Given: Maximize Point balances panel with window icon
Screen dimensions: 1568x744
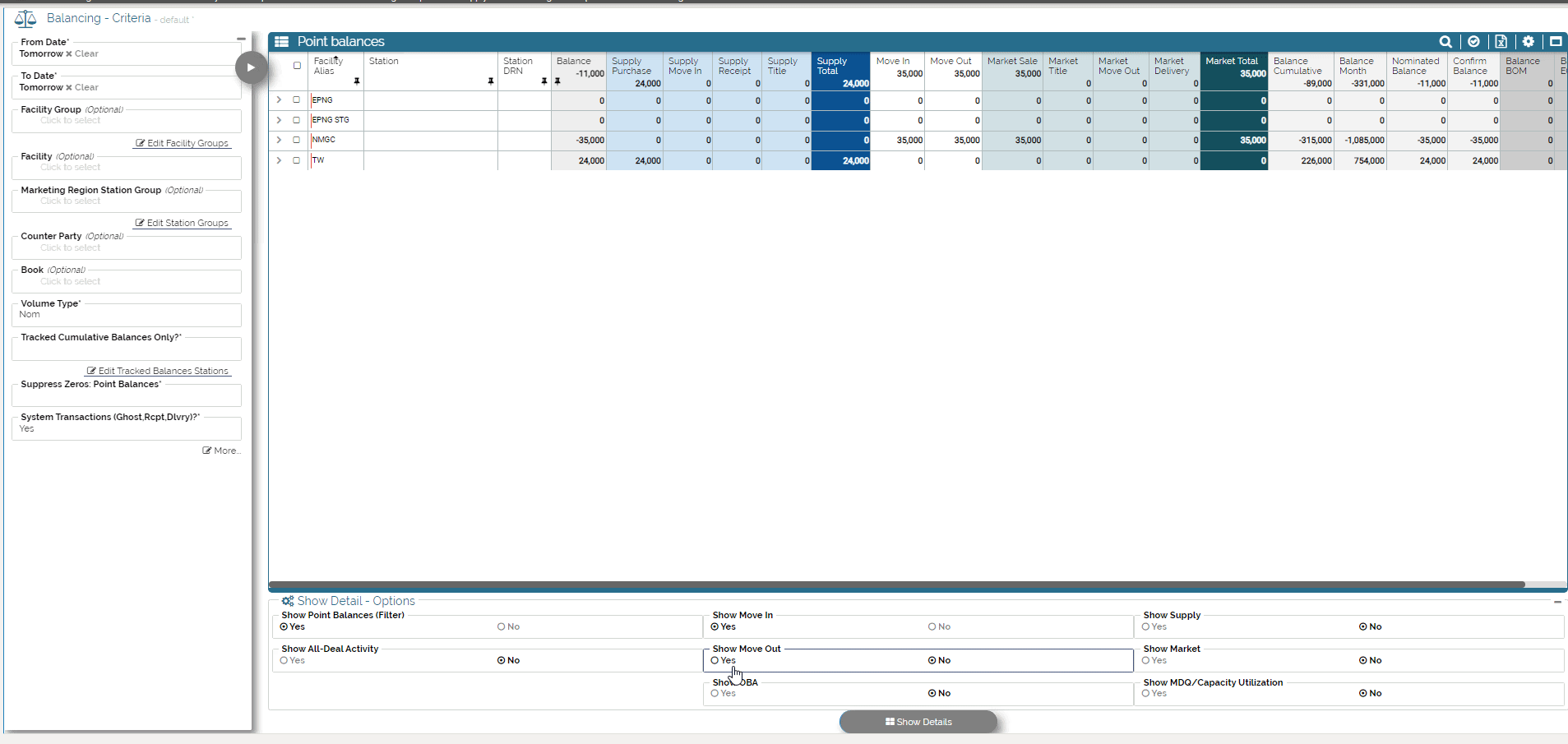Looking at the screenshot, I should click(1555, 42).
